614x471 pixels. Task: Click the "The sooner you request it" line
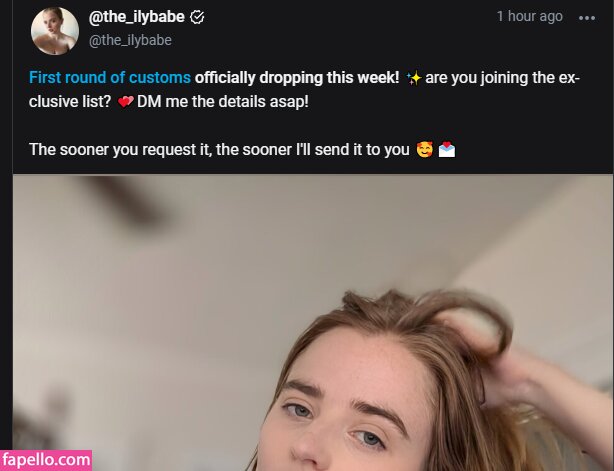pyautogui.click(x=120, y=150)
